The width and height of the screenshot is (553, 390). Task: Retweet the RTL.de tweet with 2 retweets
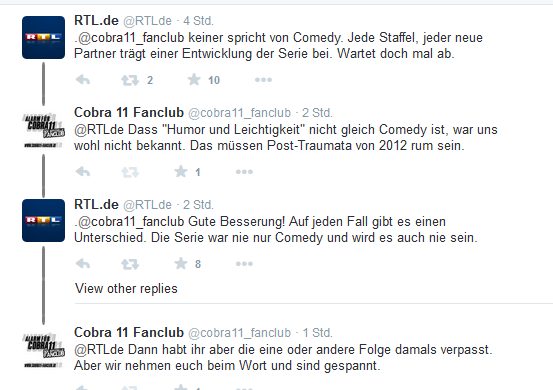(x=130, y=80)
